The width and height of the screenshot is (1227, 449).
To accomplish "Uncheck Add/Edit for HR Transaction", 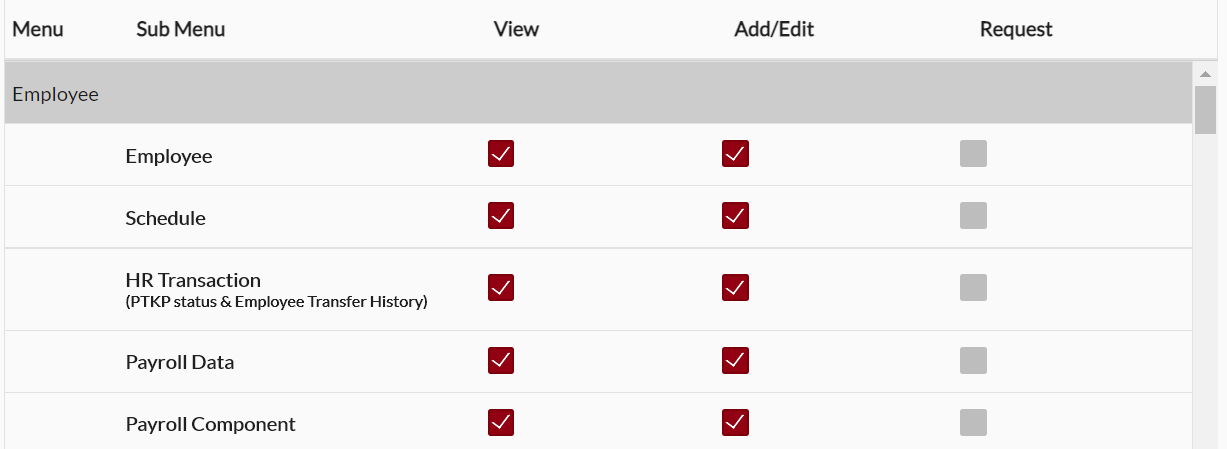I will point(735,287).
